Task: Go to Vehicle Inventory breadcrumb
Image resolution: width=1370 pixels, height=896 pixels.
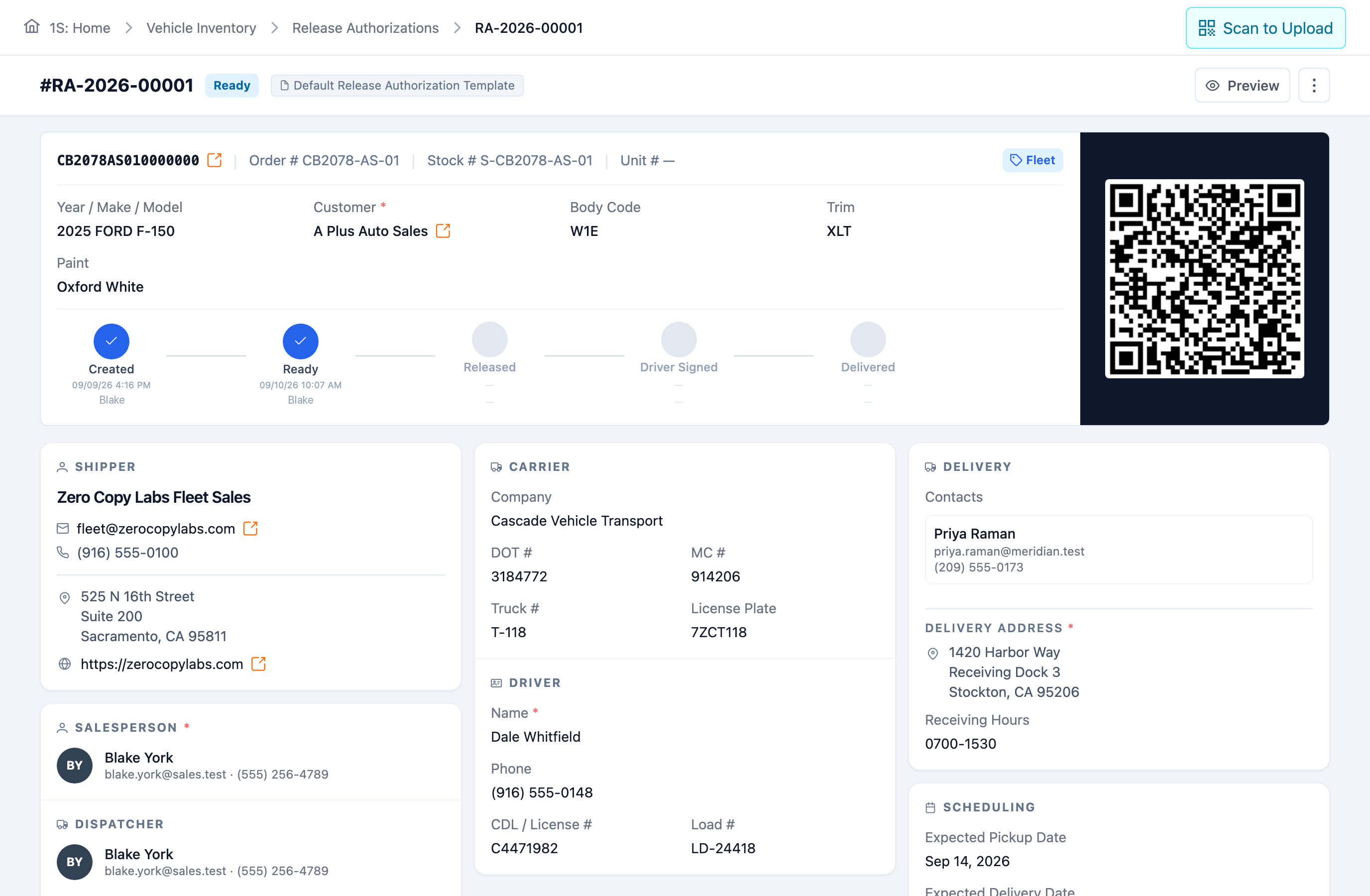Action: [x=201, y=27]
